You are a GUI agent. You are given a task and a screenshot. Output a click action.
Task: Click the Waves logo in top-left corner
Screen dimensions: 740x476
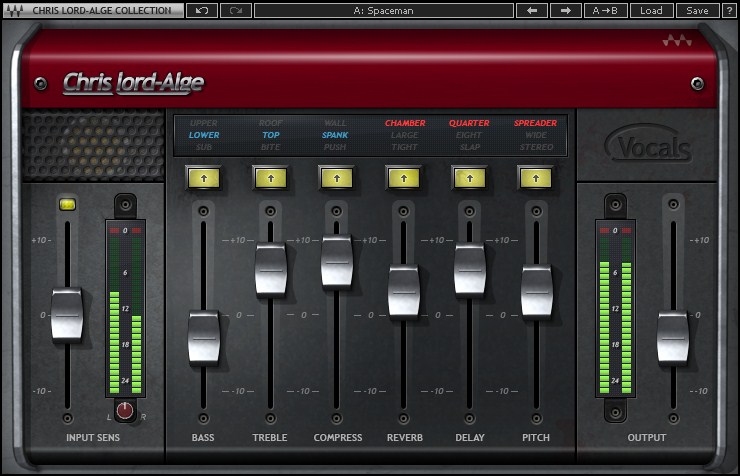[15, 10]
